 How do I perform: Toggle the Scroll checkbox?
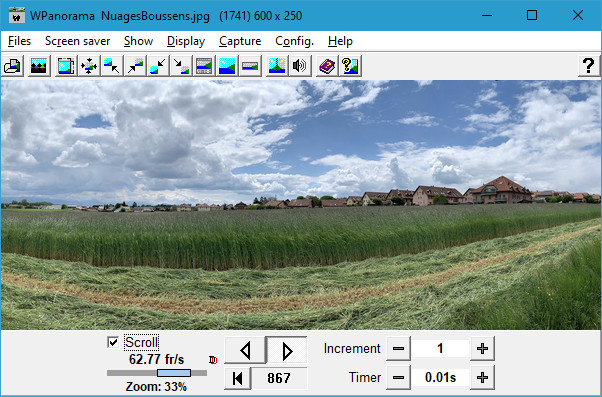click(113, 342)
